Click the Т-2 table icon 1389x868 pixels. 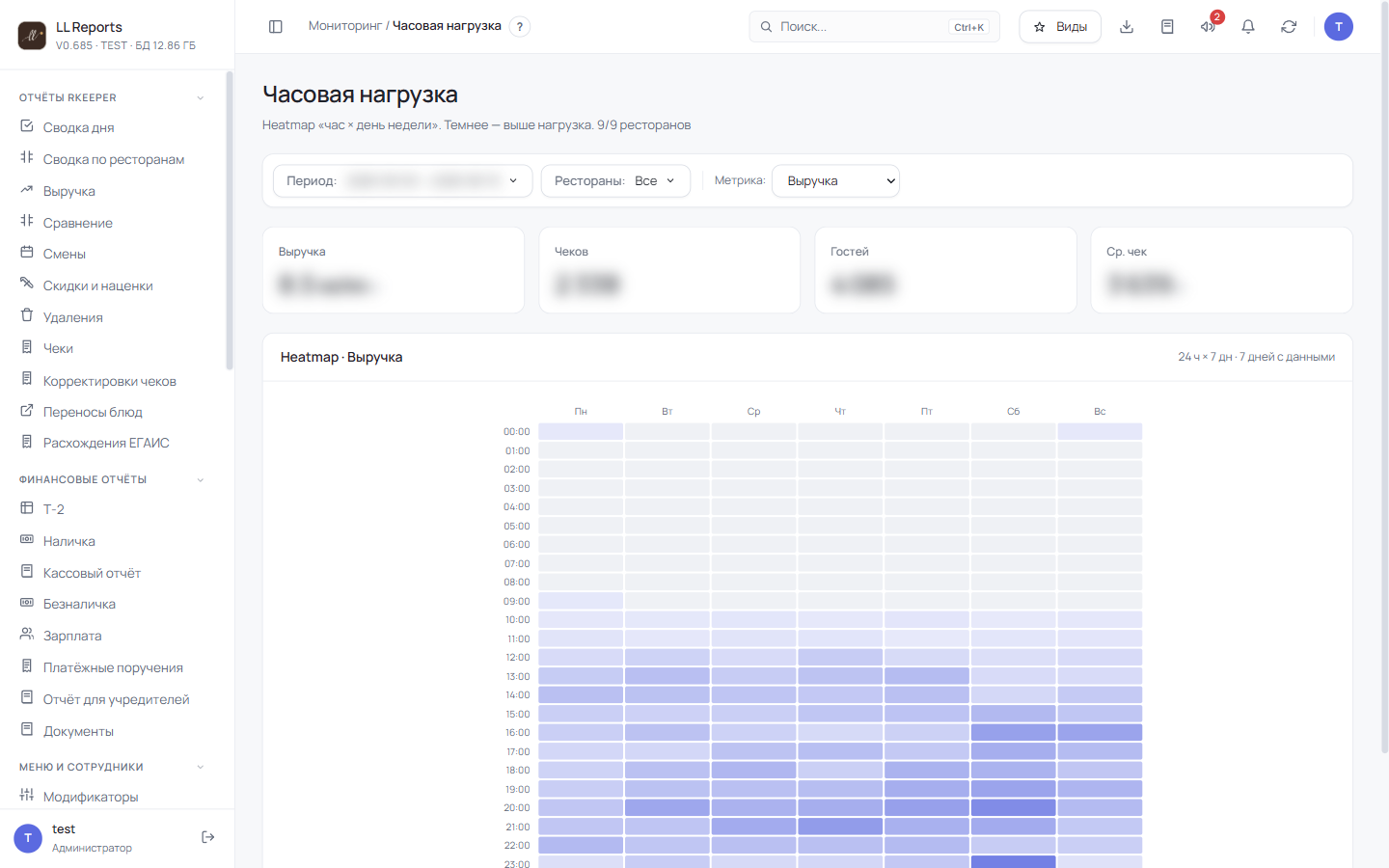[27, 508]
